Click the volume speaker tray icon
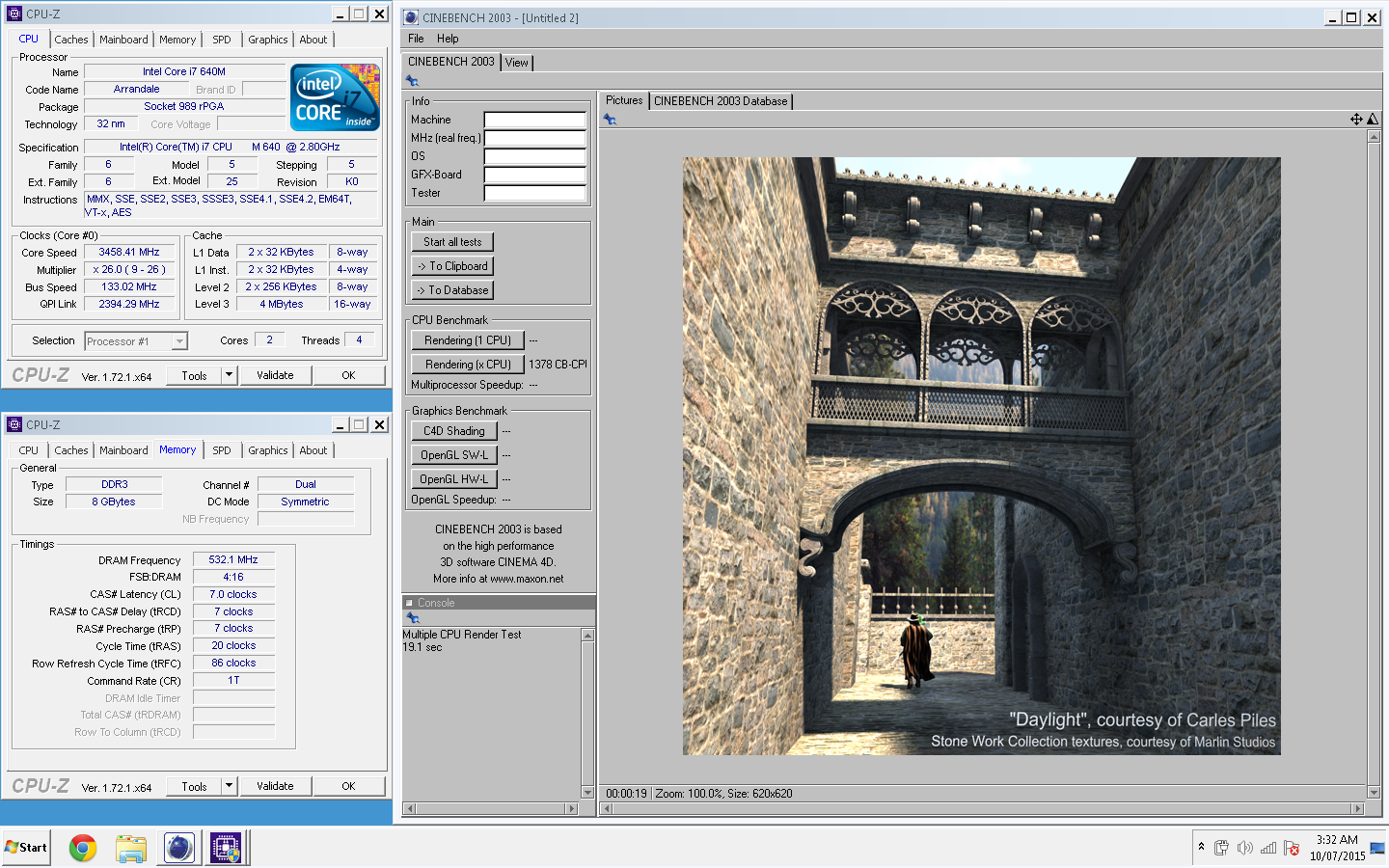Screen dimensions: 1389x868 coord(1245,848)
